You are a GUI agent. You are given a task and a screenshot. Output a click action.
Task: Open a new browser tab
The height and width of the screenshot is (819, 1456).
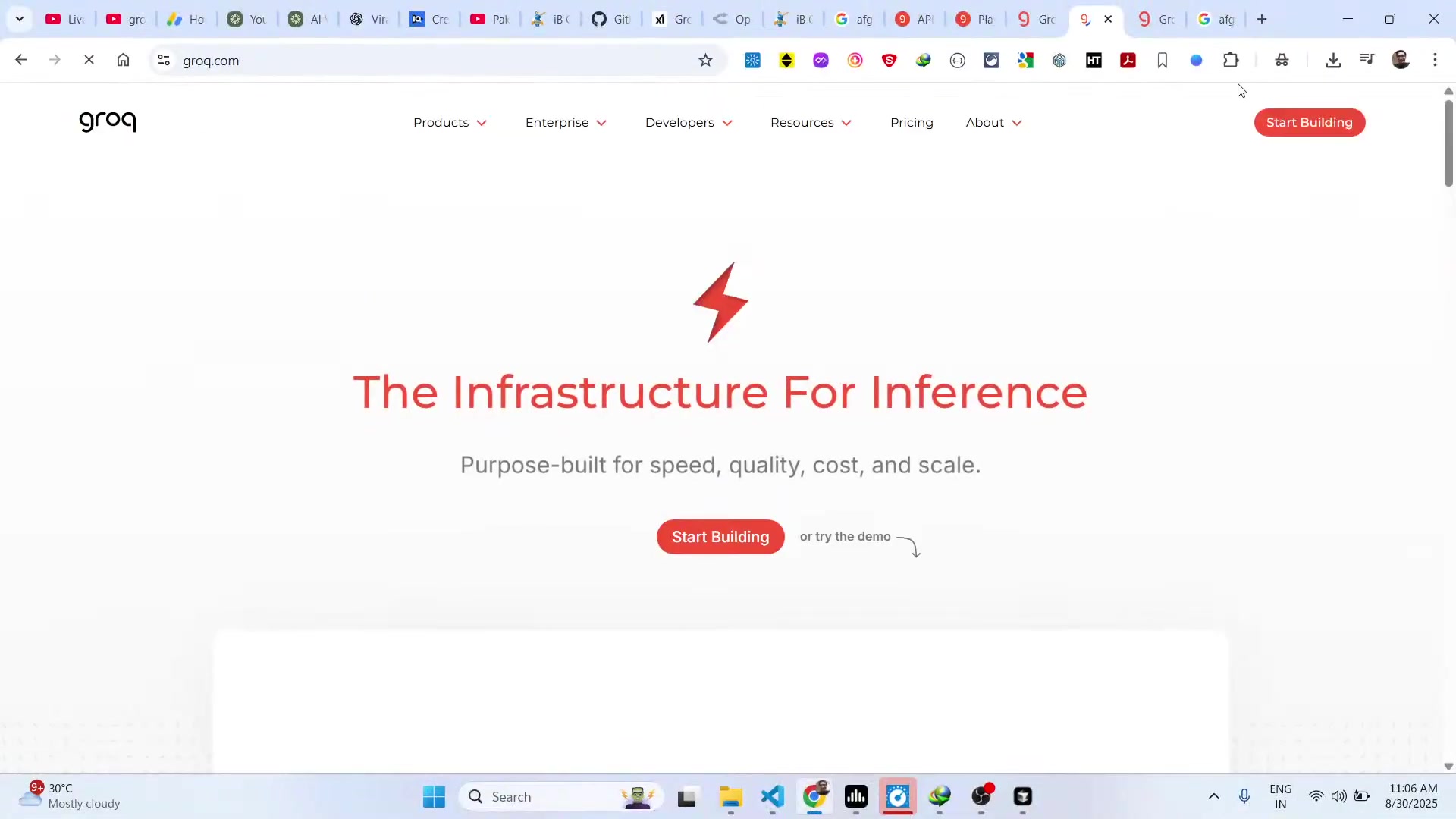[1262, 19]
